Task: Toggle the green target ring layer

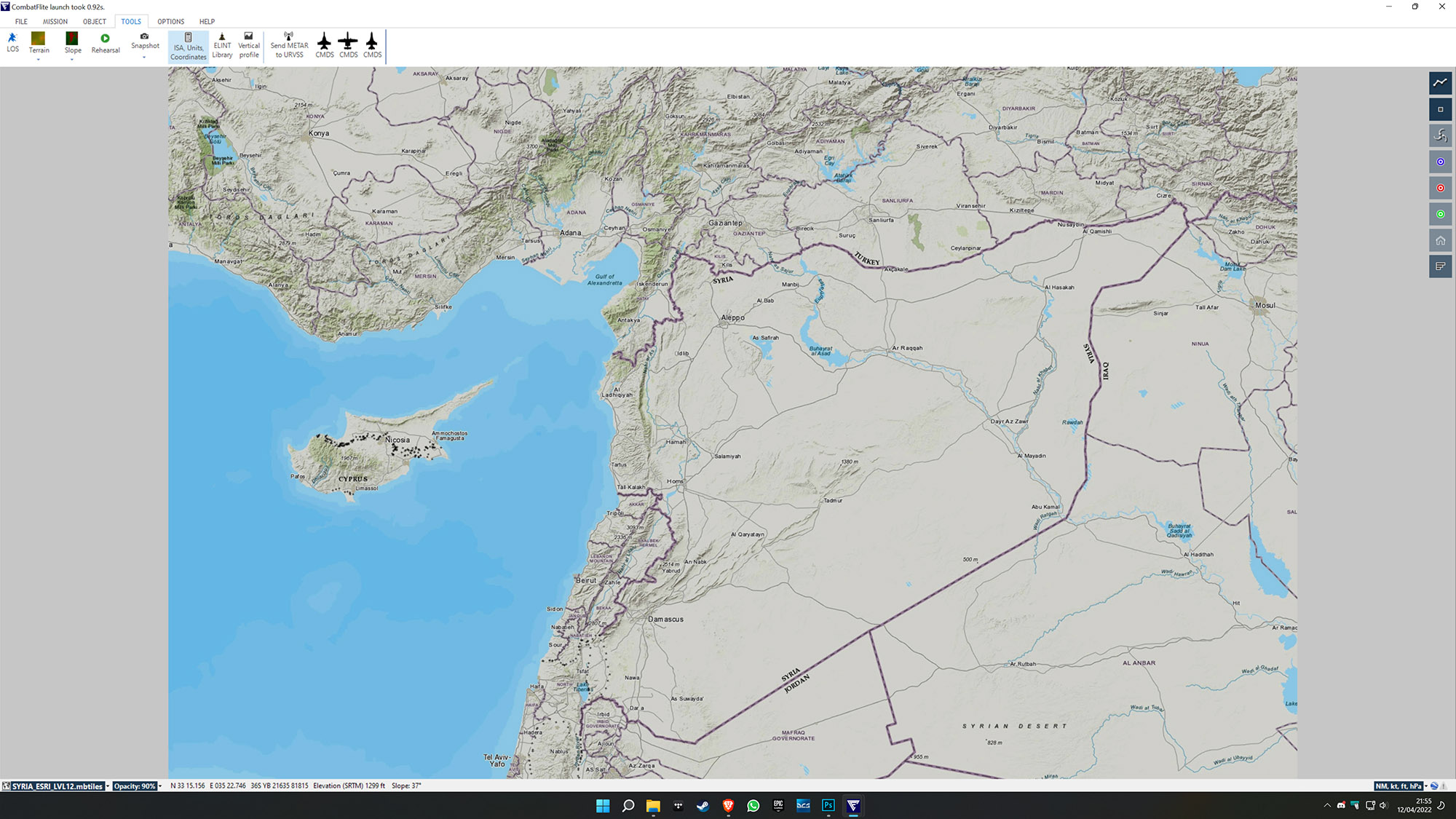Action: coord(1440,214)
